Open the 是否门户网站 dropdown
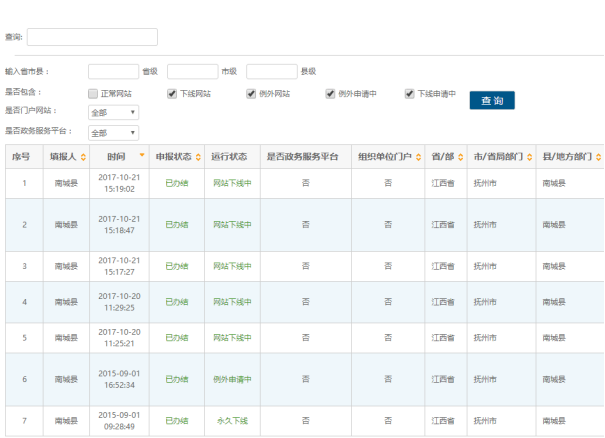The width and height of the screenshot is (605, 438). click(113, 113)
